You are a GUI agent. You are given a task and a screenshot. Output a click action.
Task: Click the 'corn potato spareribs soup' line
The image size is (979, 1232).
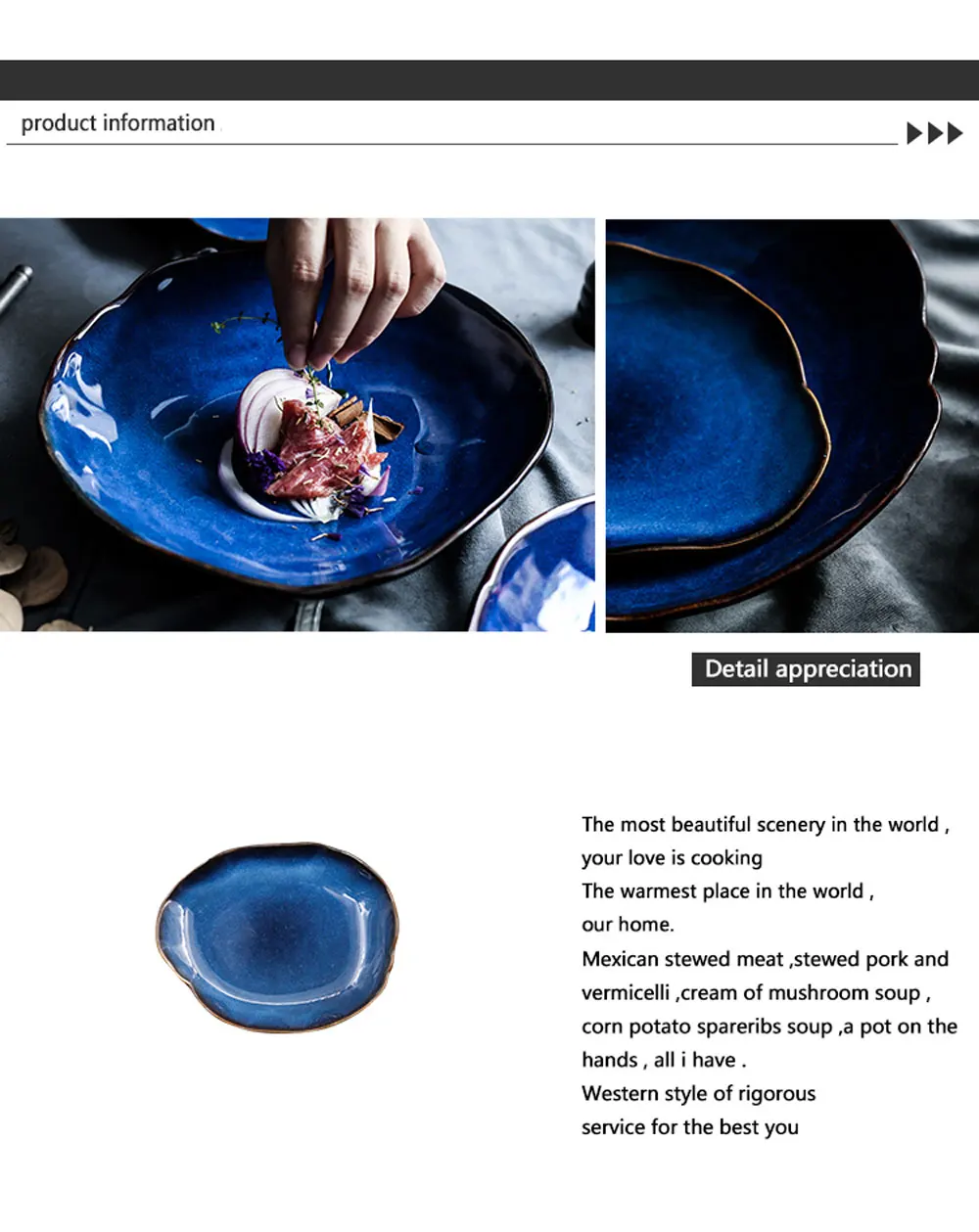tap(769, 1026)
